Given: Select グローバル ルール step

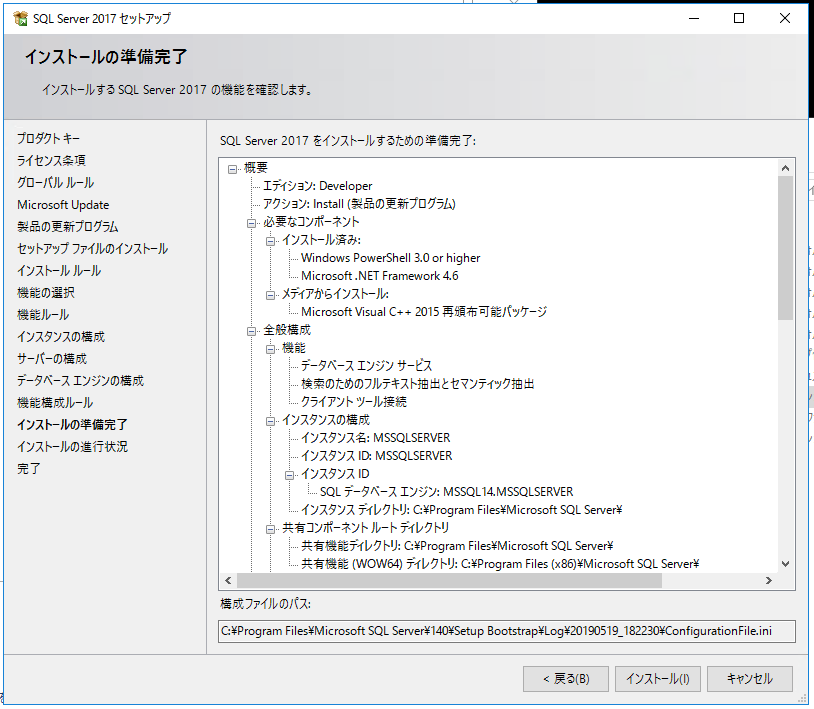Looking at the screenshot, I should [x=56, y=183].
